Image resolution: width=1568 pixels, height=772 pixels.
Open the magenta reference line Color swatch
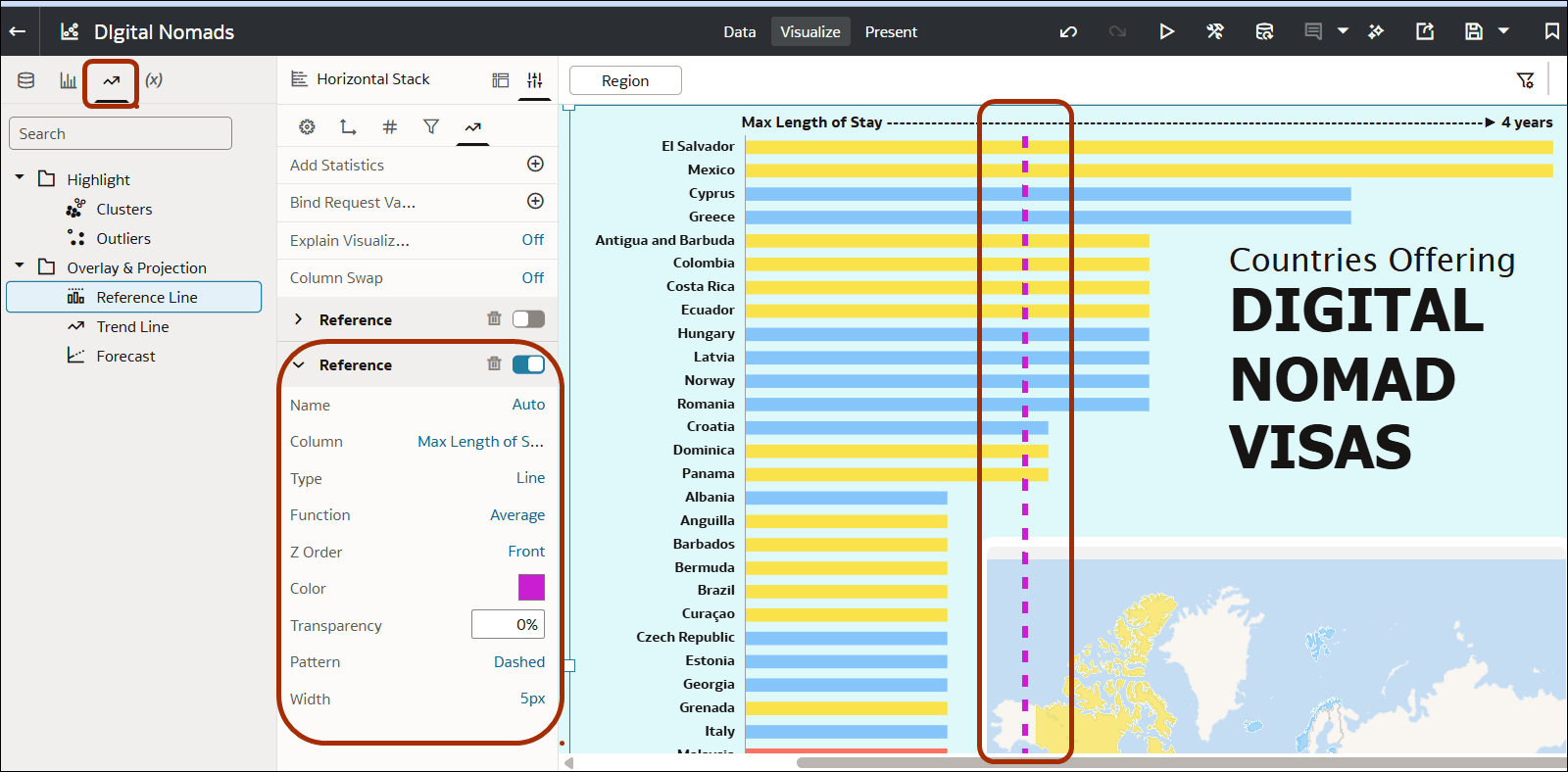[x=531, y=587]
